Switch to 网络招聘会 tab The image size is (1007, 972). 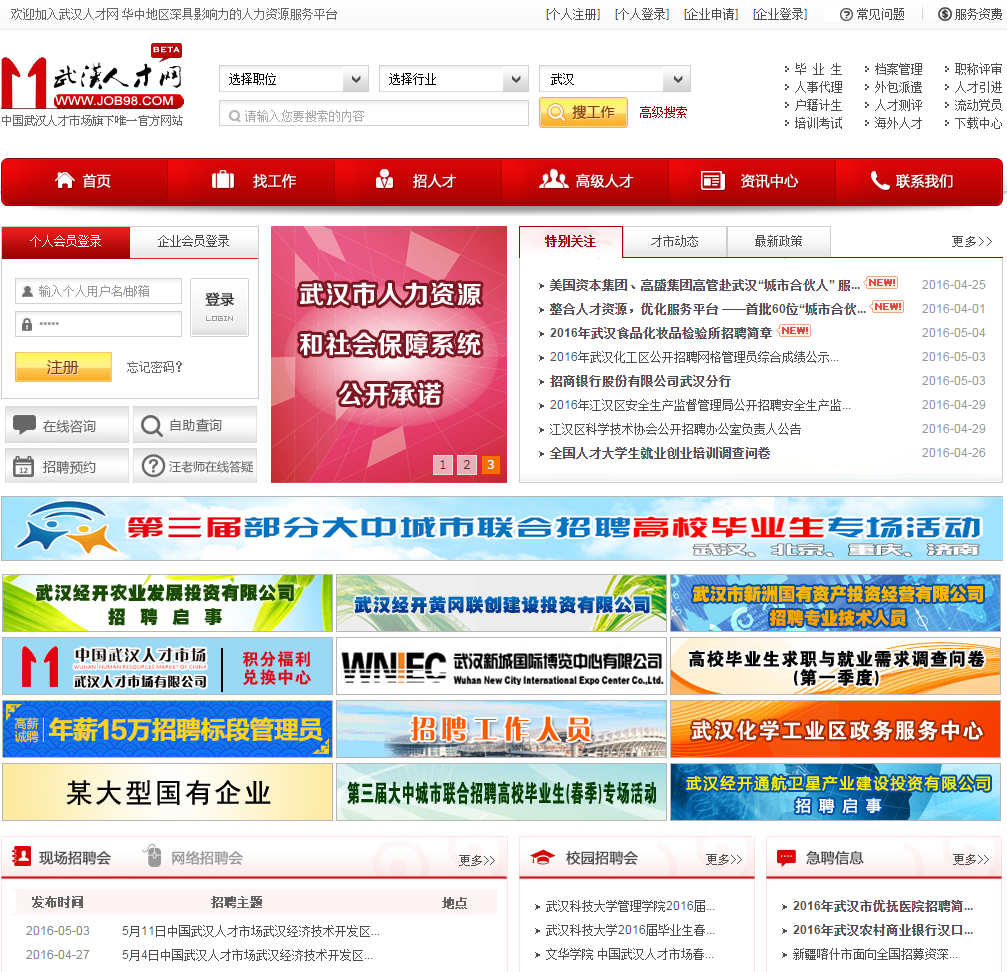click(207, 858)
